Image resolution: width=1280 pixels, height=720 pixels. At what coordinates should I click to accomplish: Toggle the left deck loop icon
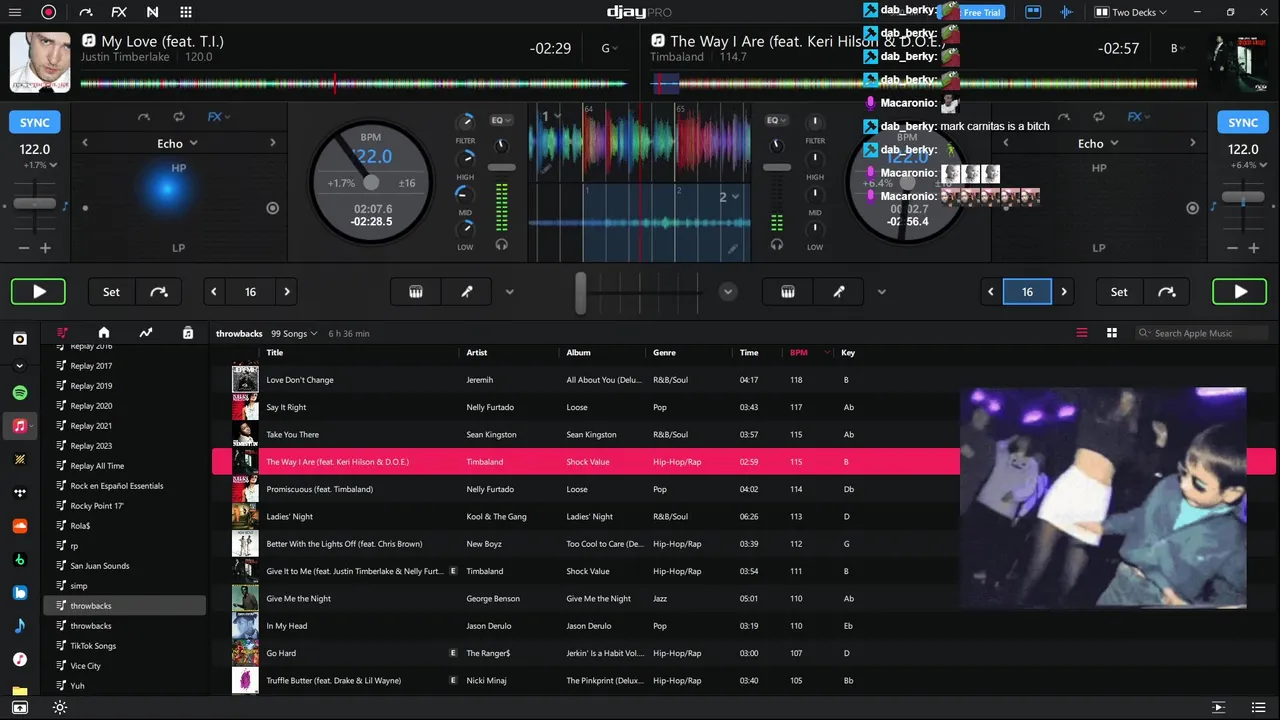[179, 117]
